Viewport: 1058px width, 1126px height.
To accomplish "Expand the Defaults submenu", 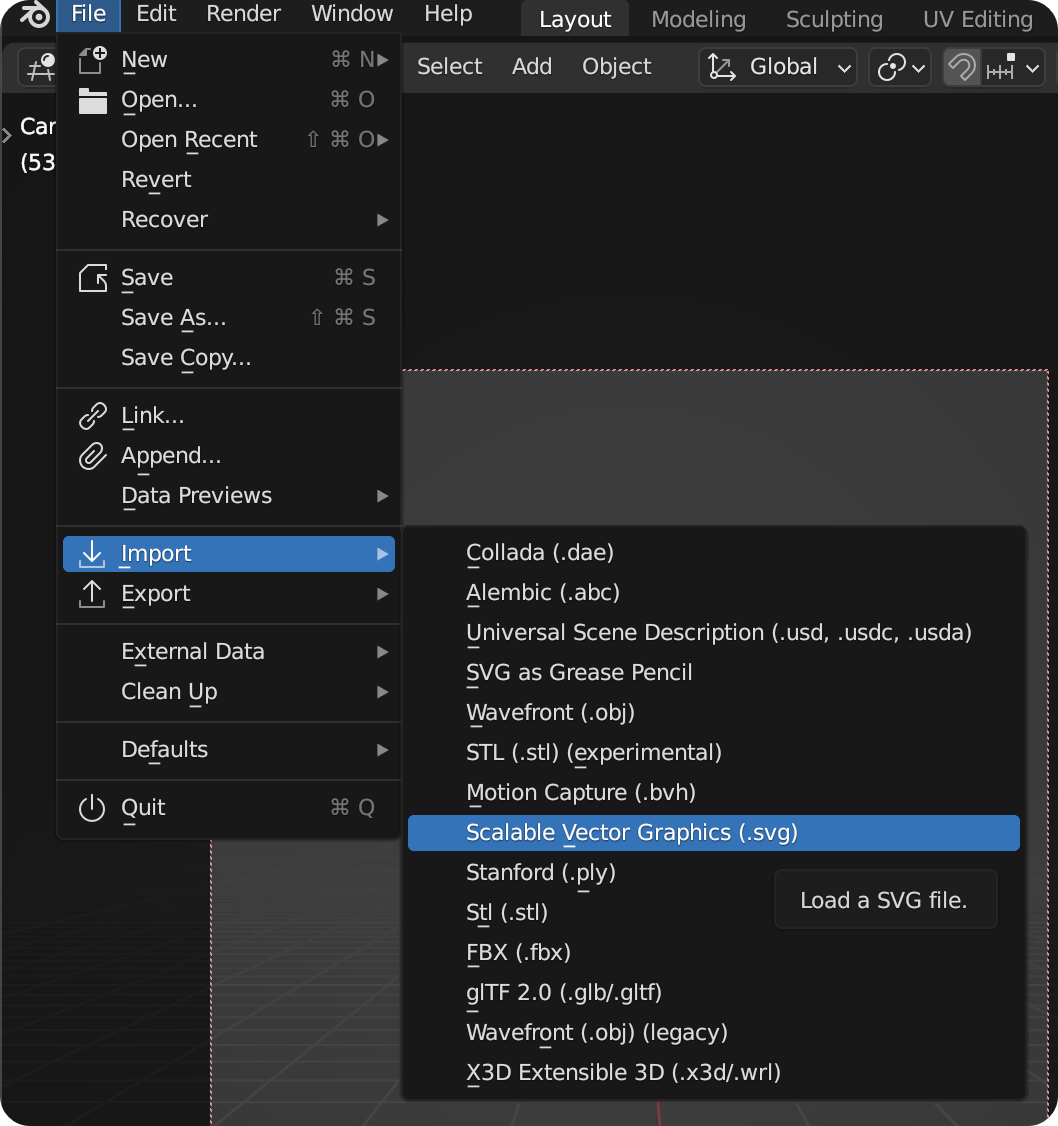I will pyautogui.click(x=383, y=750).
